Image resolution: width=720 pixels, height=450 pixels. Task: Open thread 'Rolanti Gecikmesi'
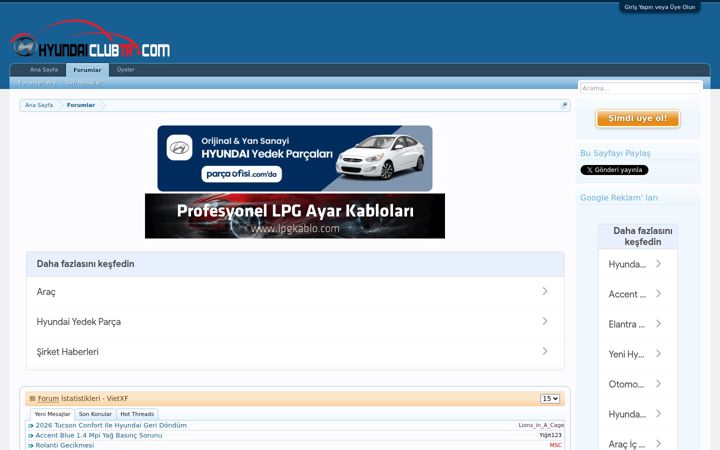65,445
